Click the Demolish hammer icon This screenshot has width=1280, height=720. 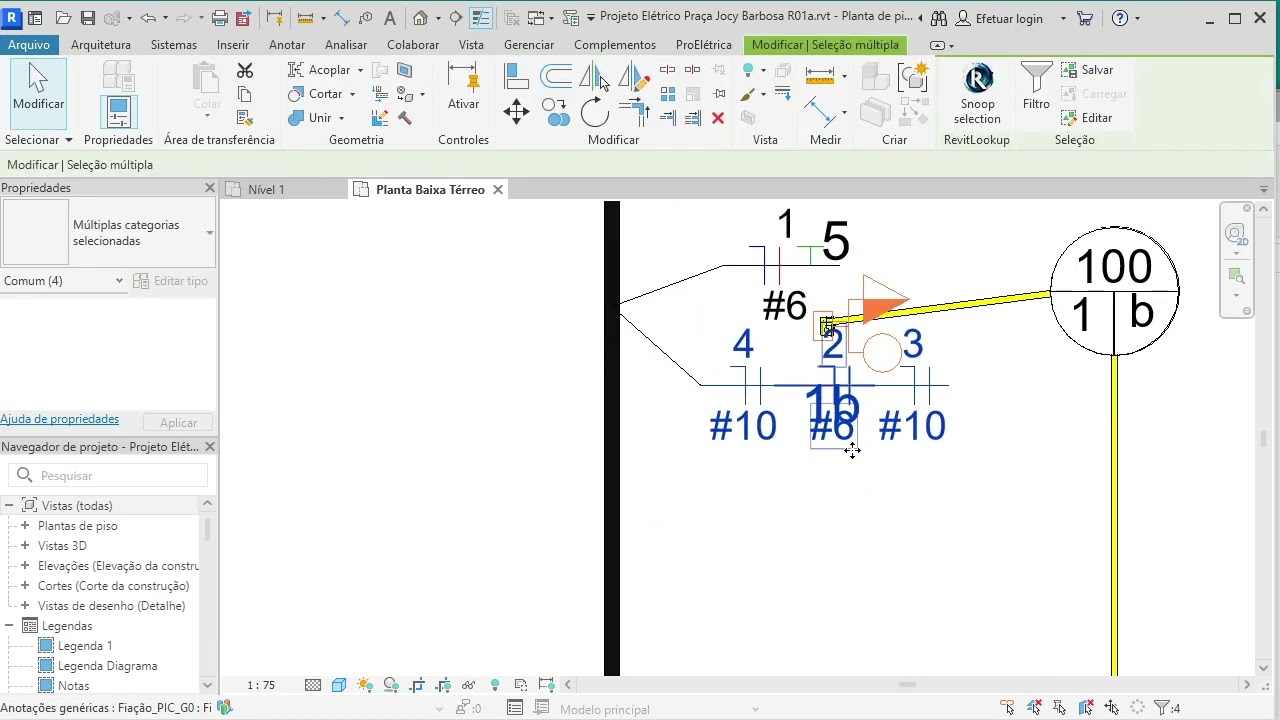click(x=405, y=118)
